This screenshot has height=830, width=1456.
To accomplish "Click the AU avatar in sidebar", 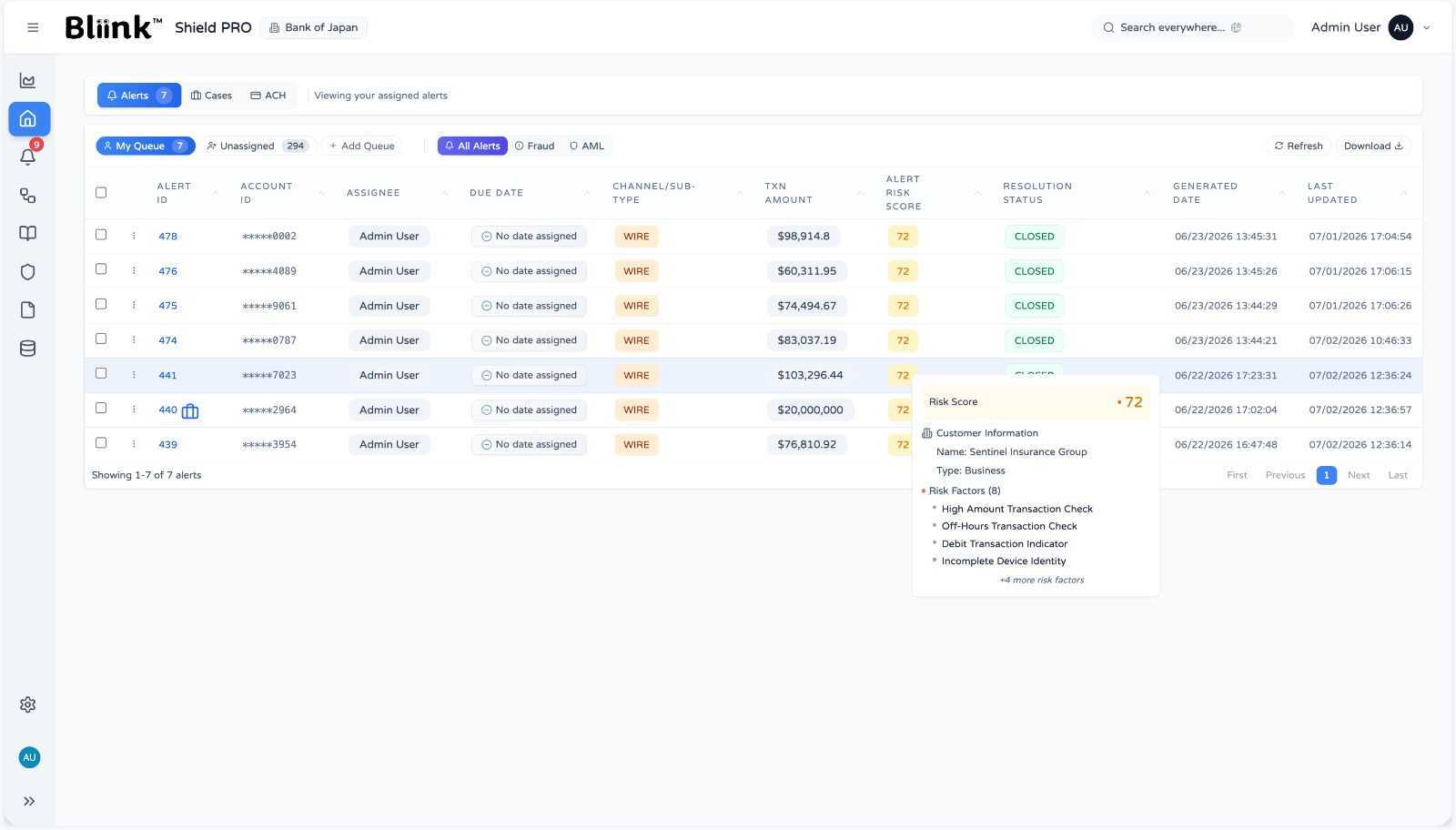I will pyautogui.click(x=29, y=757).
